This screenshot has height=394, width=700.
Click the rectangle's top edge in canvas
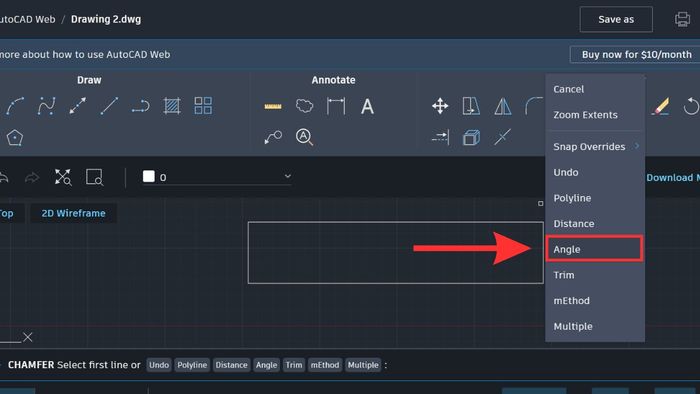click(x=396, y=222)
